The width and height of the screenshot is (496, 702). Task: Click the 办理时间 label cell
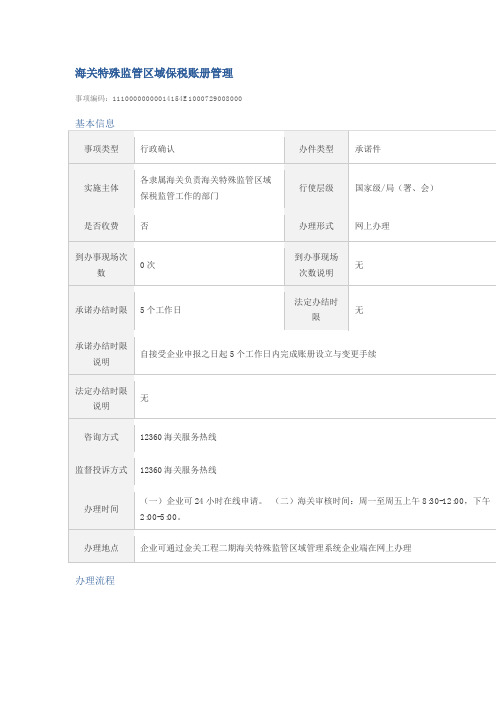(x=101, y=509)
